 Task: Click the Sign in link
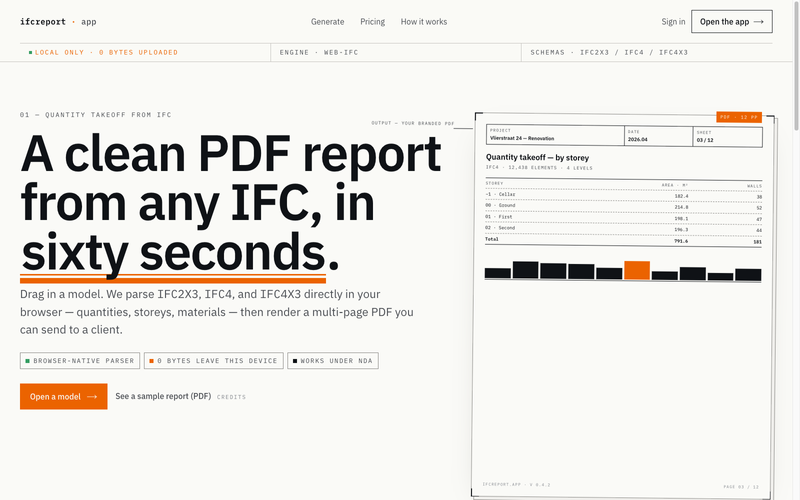pyautogui.click(x=673, y=21)
